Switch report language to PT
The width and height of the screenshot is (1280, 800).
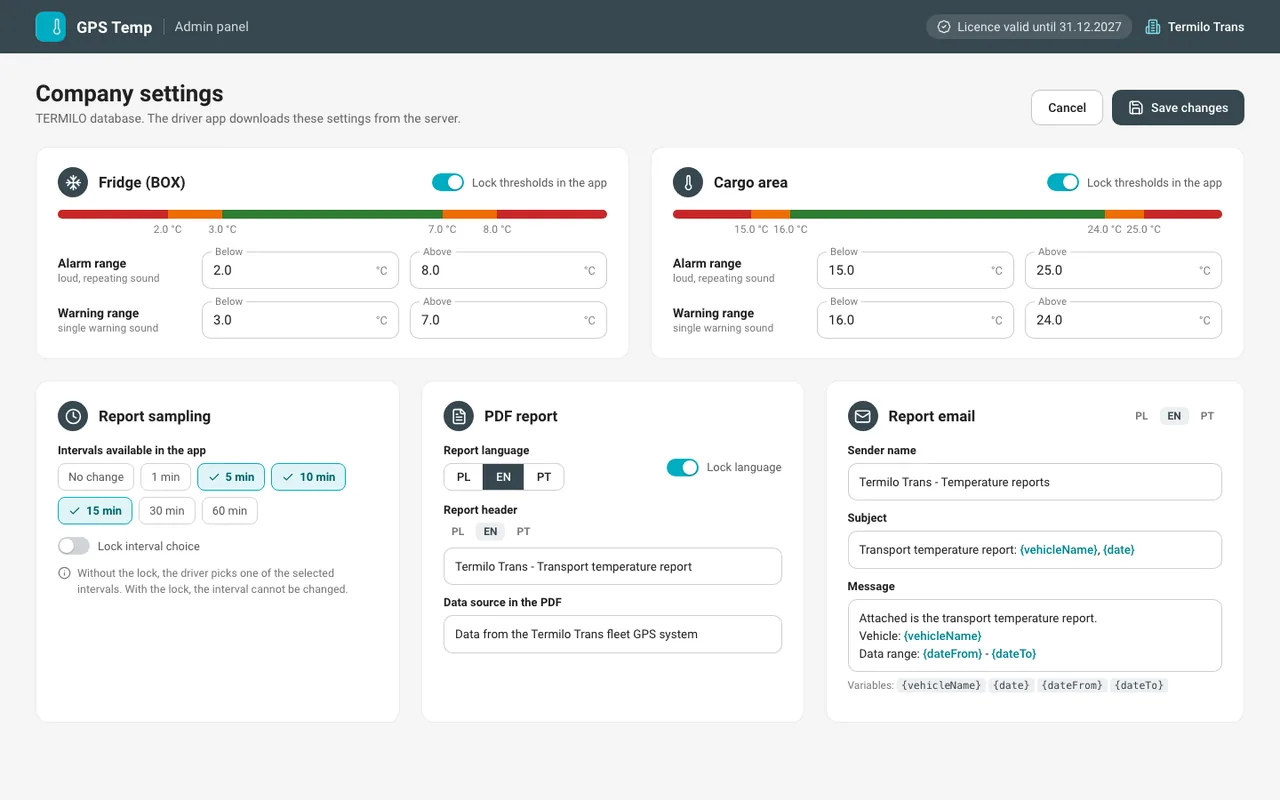click(544, 477)
